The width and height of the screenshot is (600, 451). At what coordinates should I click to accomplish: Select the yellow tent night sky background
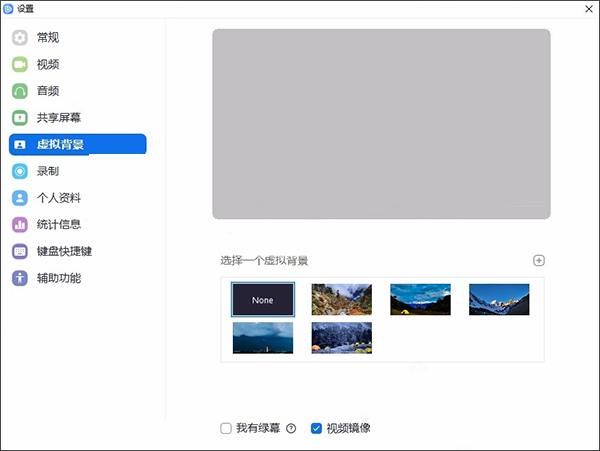click(x=421, y=300)
